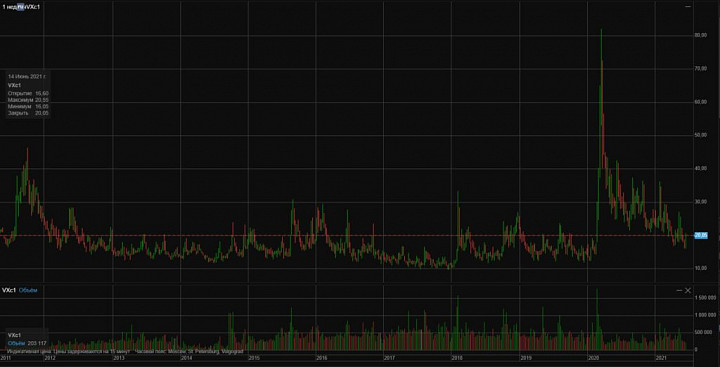Viewport: 720px width, 367px height.
Task: Click the 80,00 price axis label
Action: (x=701, y=35)
